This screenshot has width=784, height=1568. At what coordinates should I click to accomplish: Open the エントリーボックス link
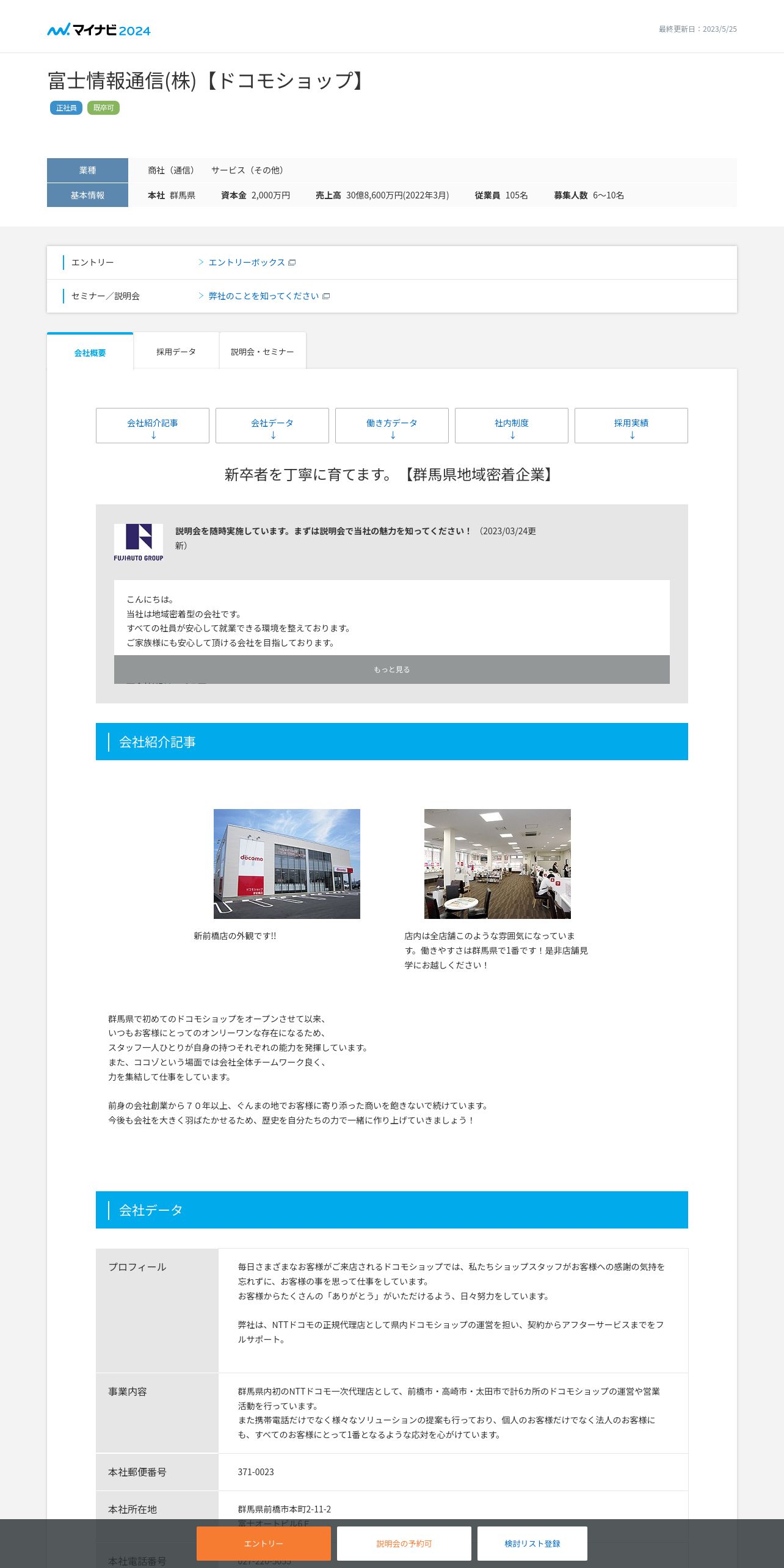coord(247,263)
